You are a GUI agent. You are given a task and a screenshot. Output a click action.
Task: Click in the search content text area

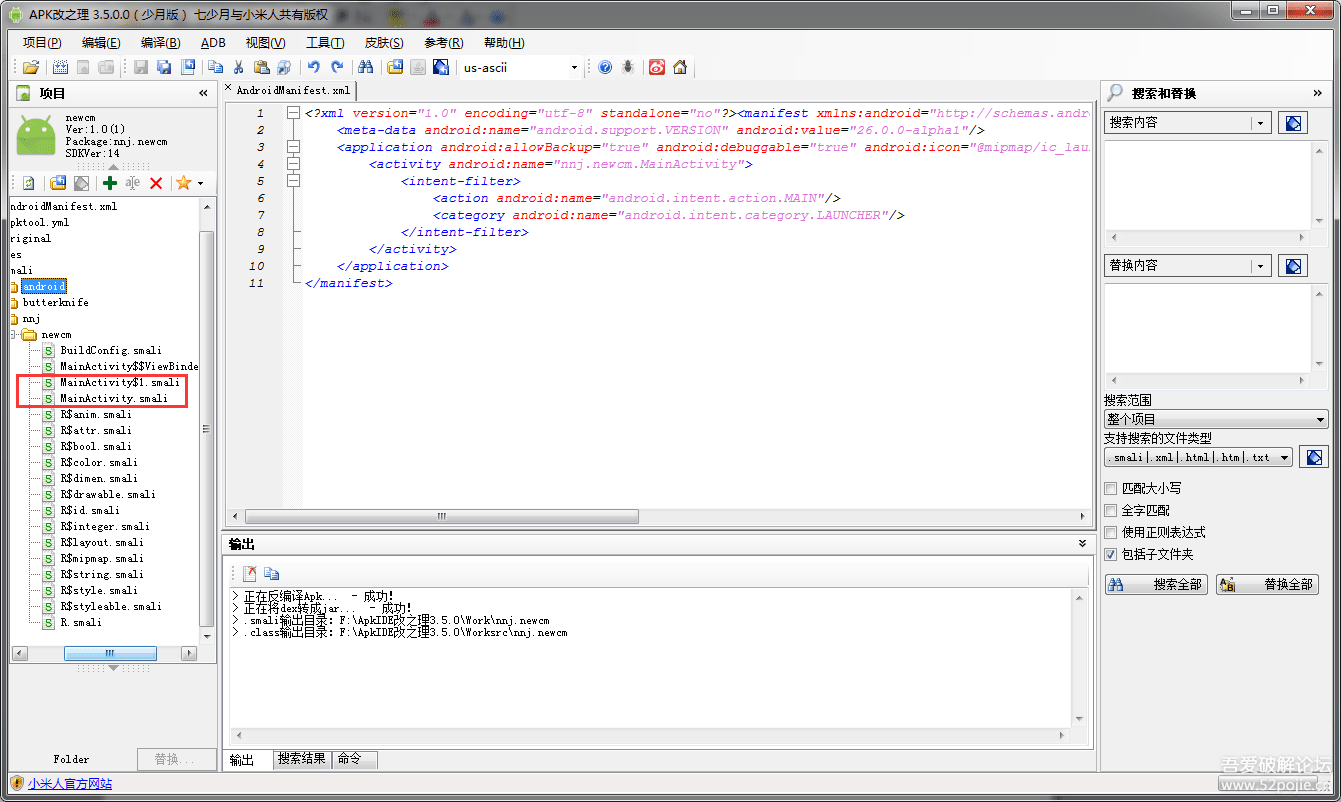point(1208,186)
